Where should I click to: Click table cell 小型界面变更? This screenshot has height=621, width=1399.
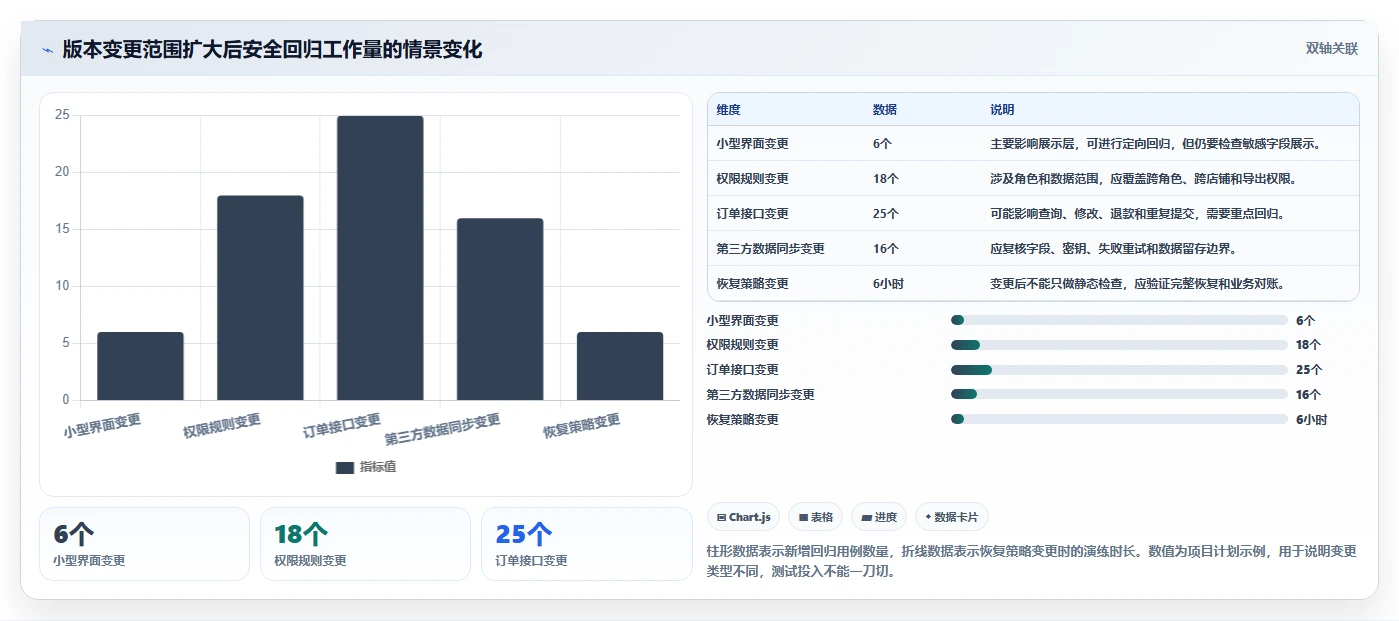coord(752,144)
